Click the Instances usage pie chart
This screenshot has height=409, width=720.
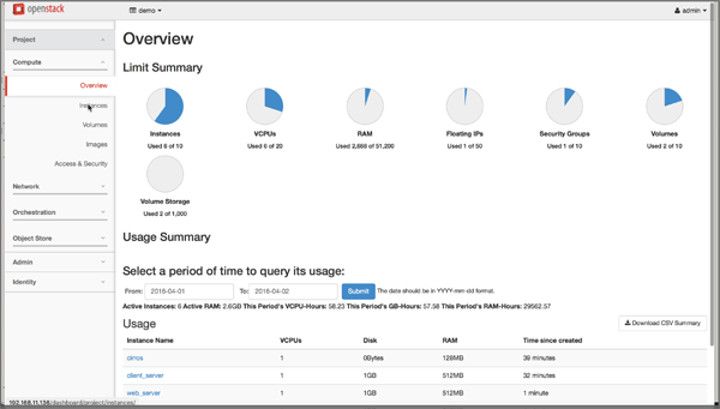tap(165, 106)
